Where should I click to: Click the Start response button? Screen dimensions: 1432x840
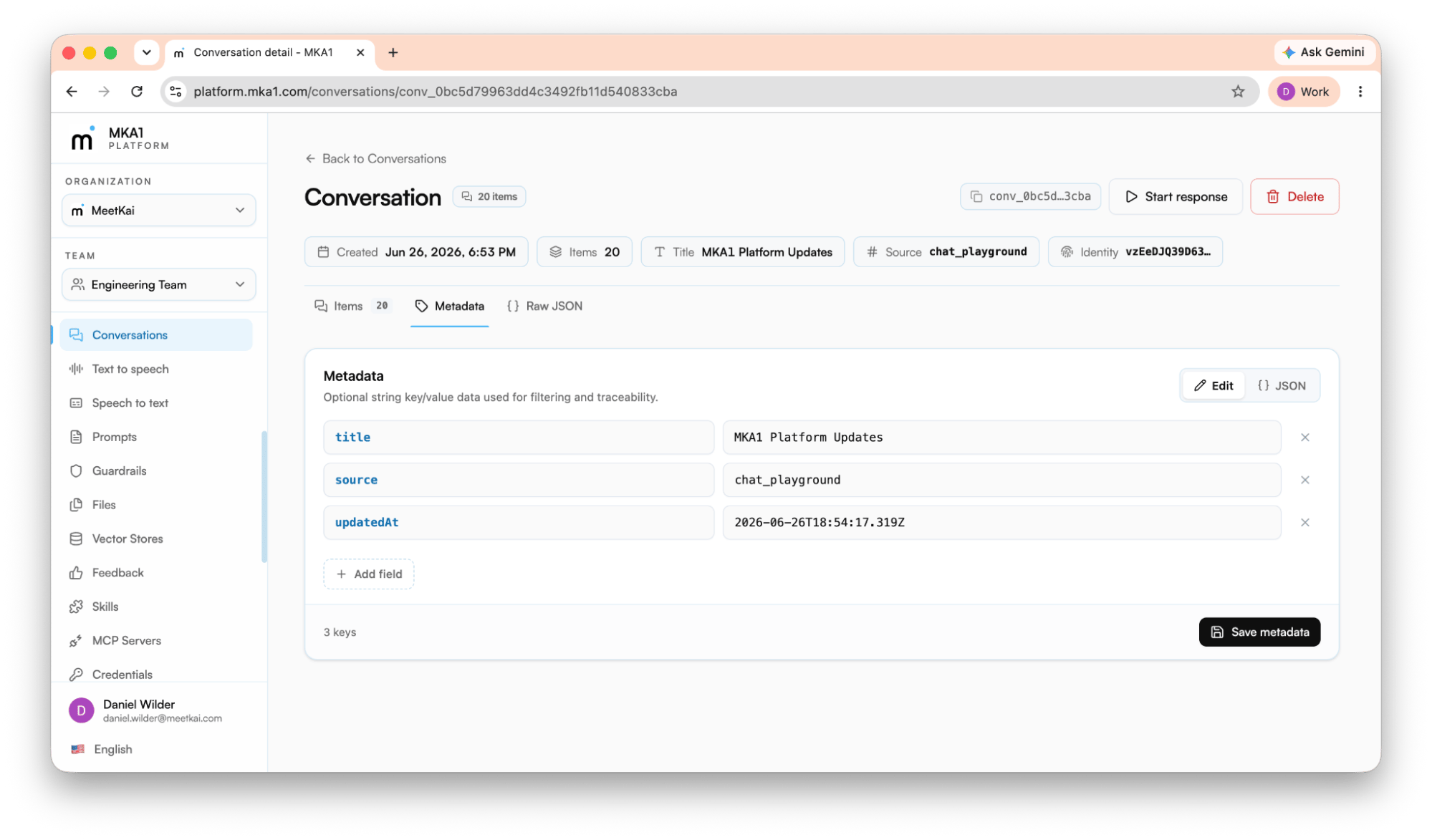pyautogui.click(x=1176, y=196)
